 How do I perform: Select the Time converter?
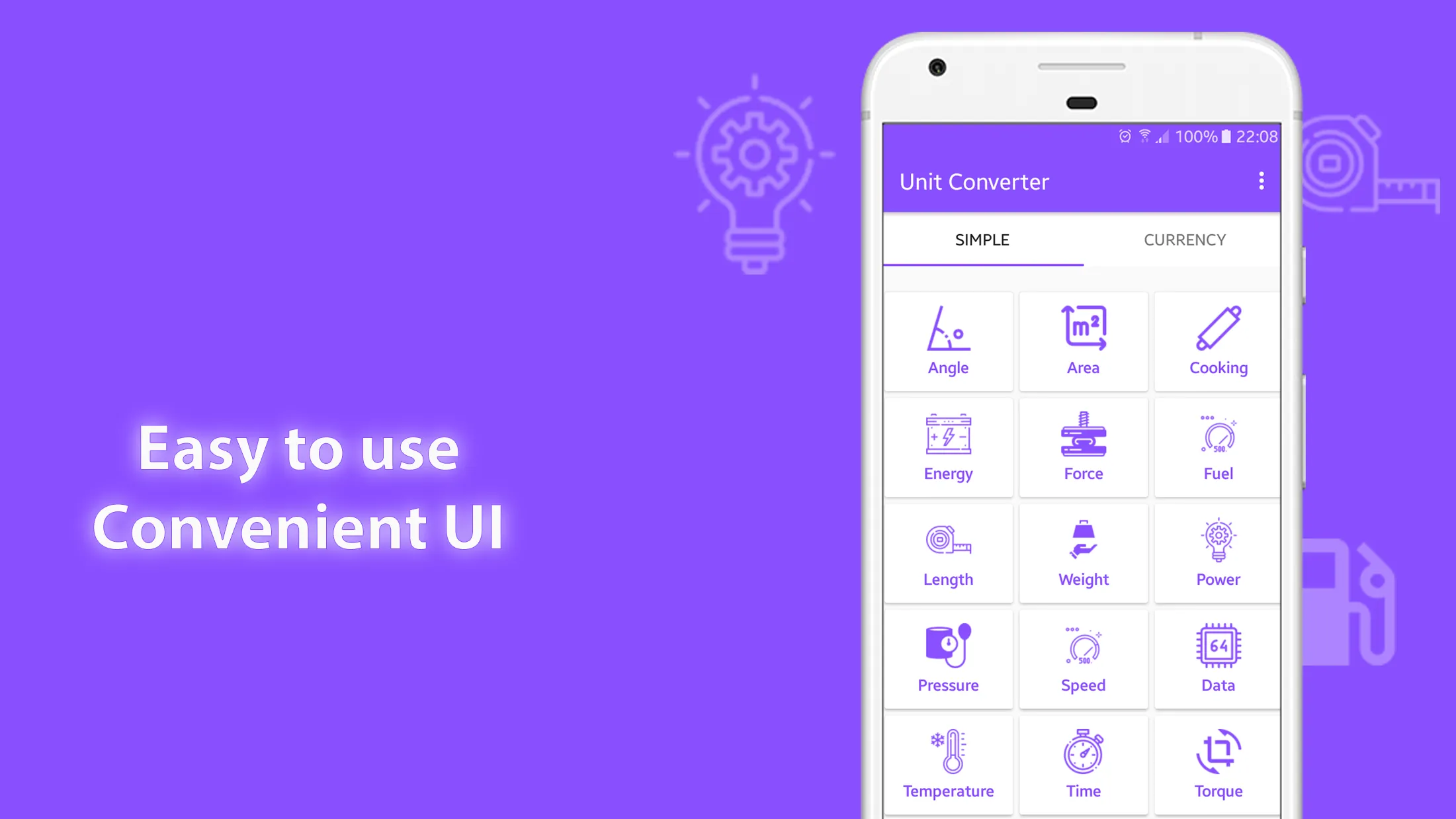point(1083,762)
